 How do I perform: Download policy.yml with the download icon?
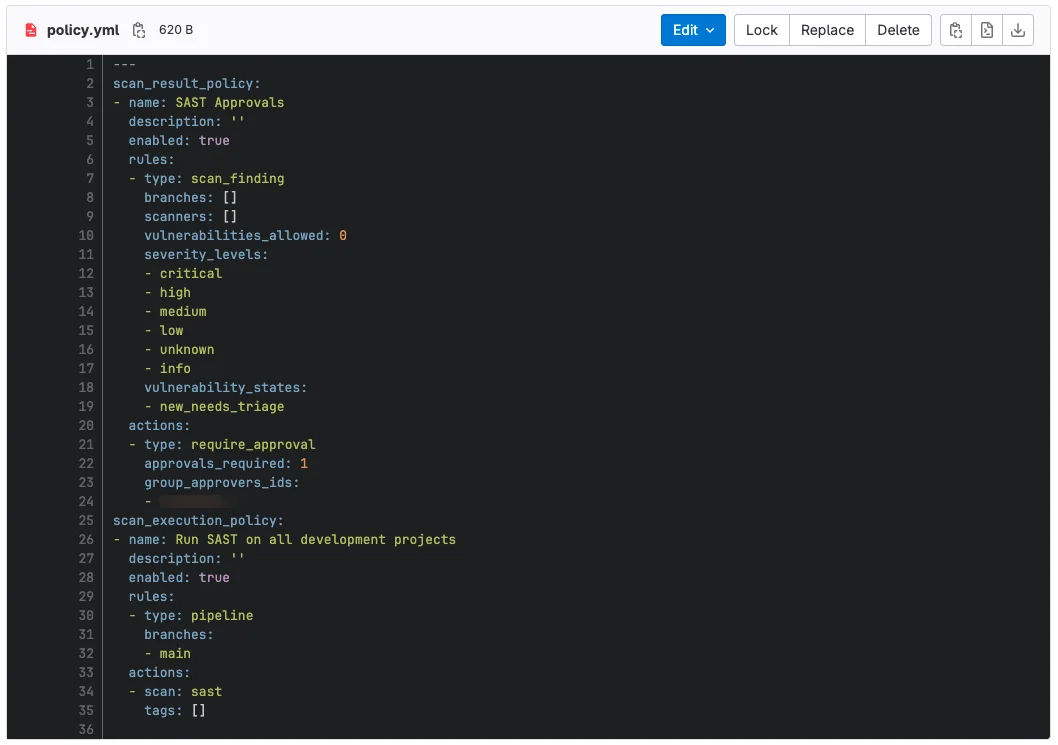click(x=1018, y=30)
